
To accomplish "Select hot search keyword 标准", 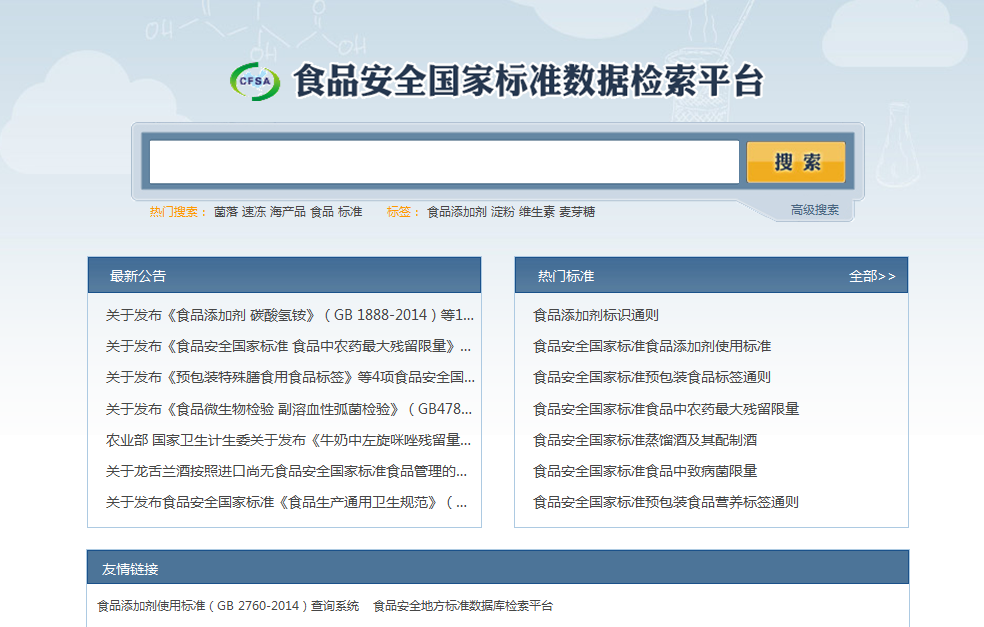I will click(350, 212).
